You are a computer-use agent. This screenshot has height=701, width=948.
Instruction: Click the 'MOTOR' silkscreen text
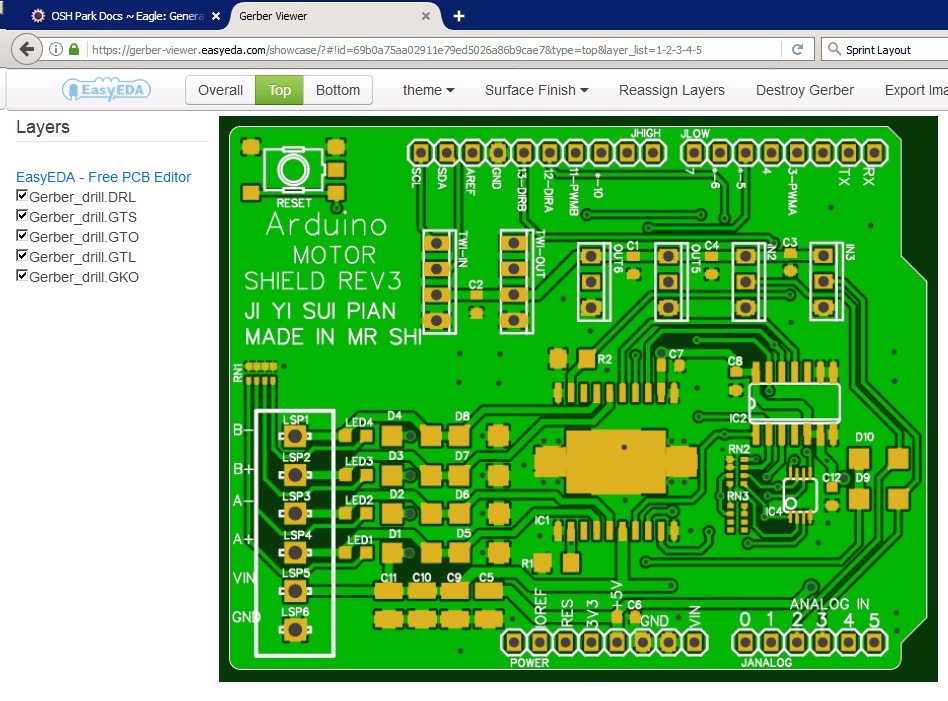pos(334,255)
